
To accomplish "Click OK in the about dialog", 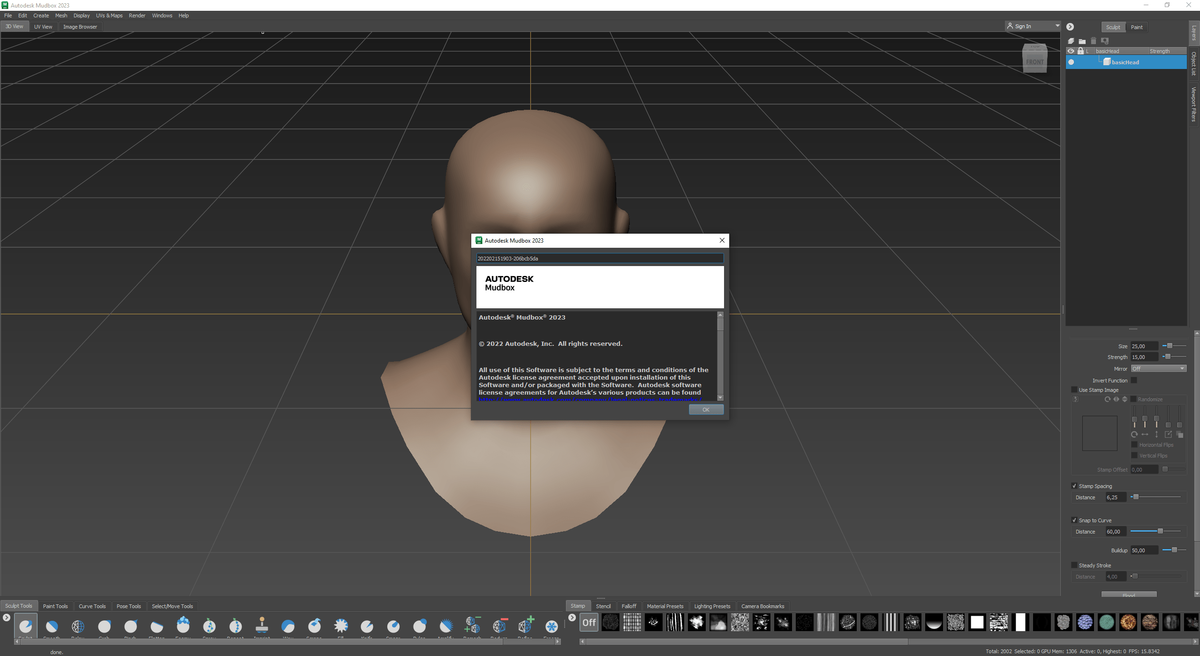I will click(x=705, y=410).
